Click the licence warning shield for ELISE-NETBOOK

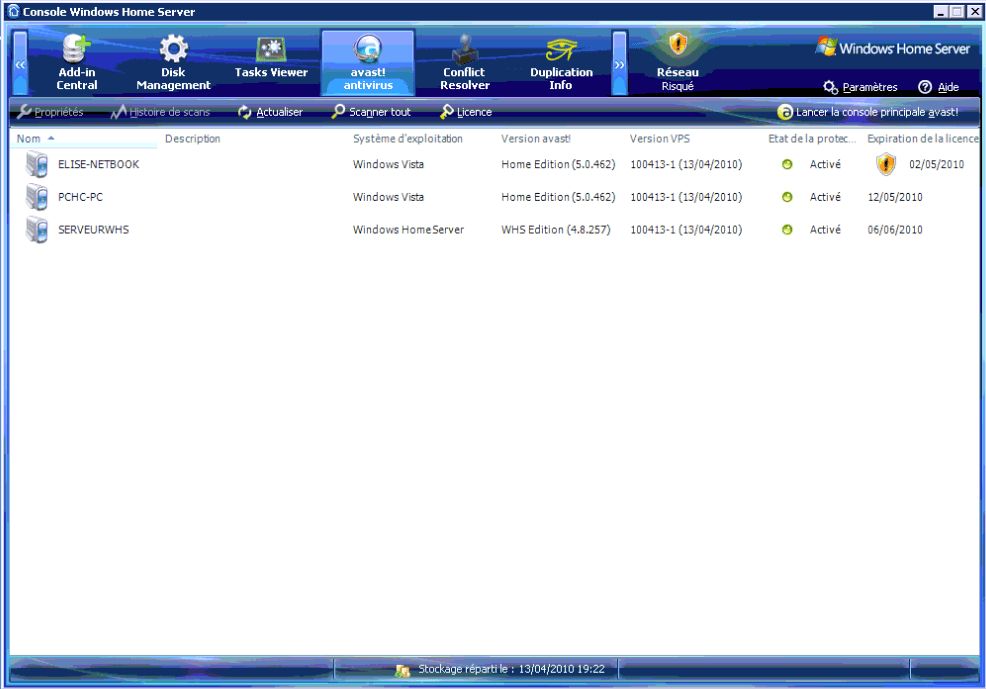pyautogui.click(x=885, y=165)
